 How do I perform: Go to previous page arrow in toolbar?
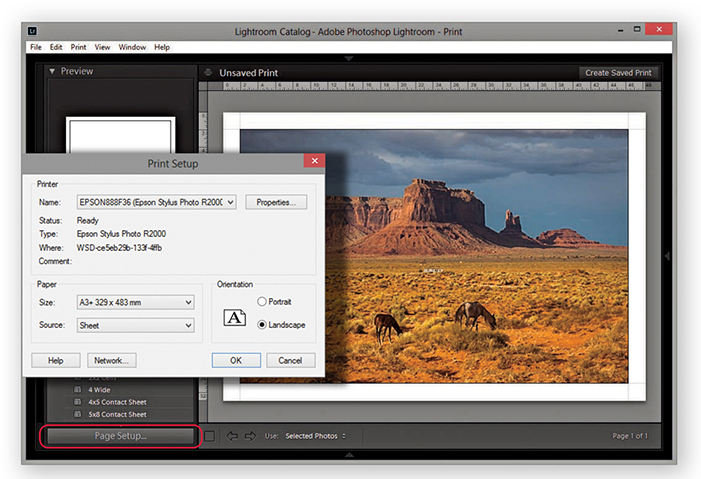click(231, 436)
